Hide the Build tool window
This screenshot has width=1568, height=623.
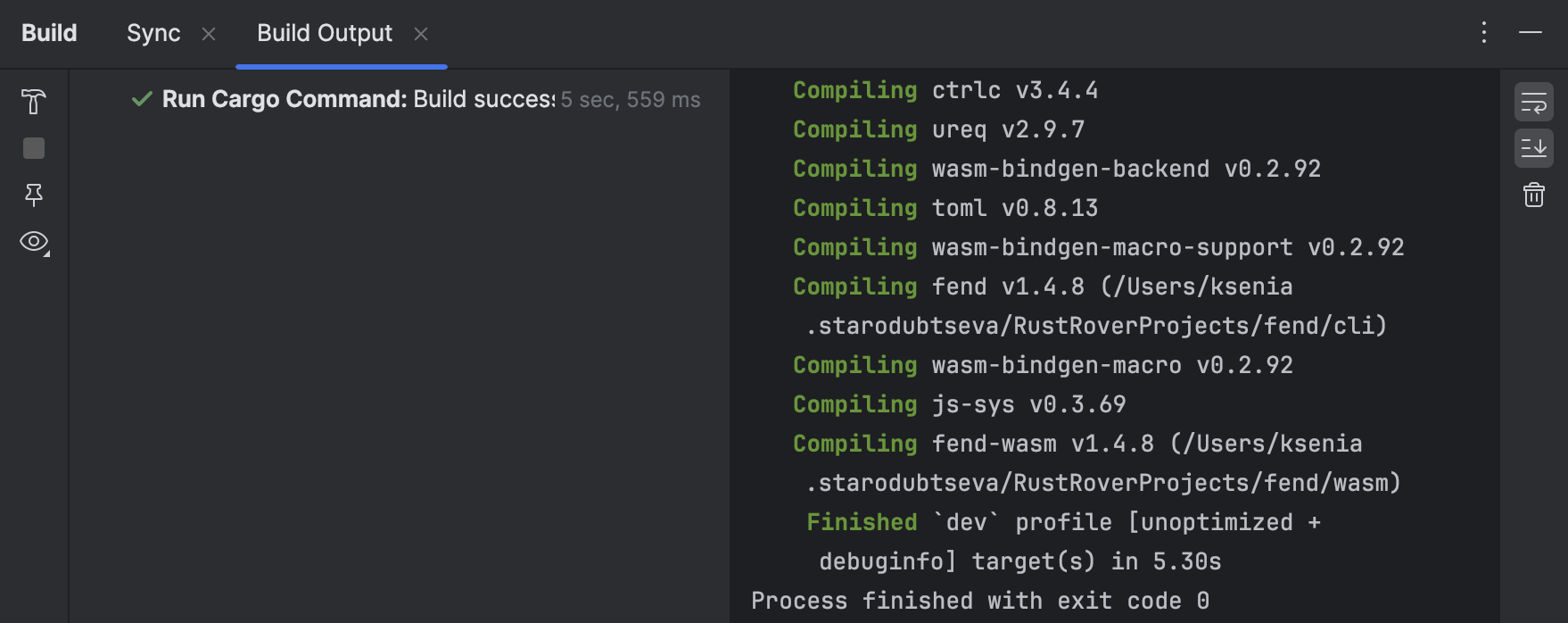pyautogui.click(x=1531, y=33)
